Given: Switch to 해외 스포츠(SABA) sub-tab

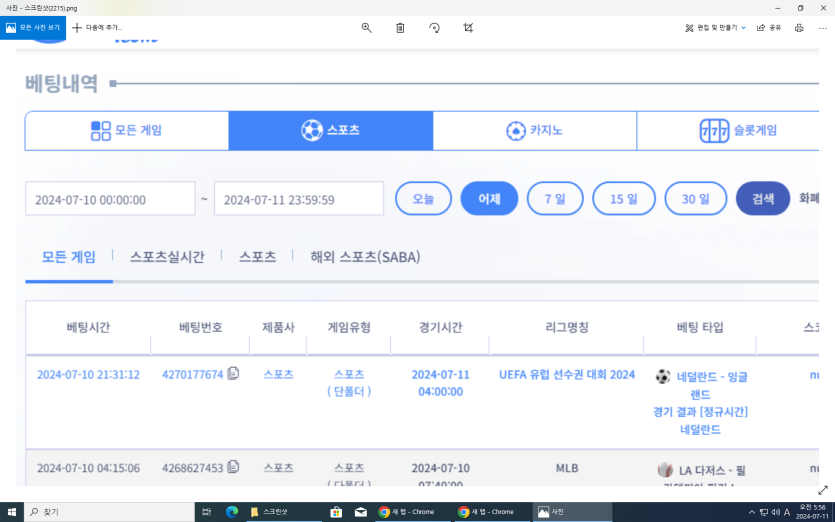Looking at the screenshot, I should (365, 257).
